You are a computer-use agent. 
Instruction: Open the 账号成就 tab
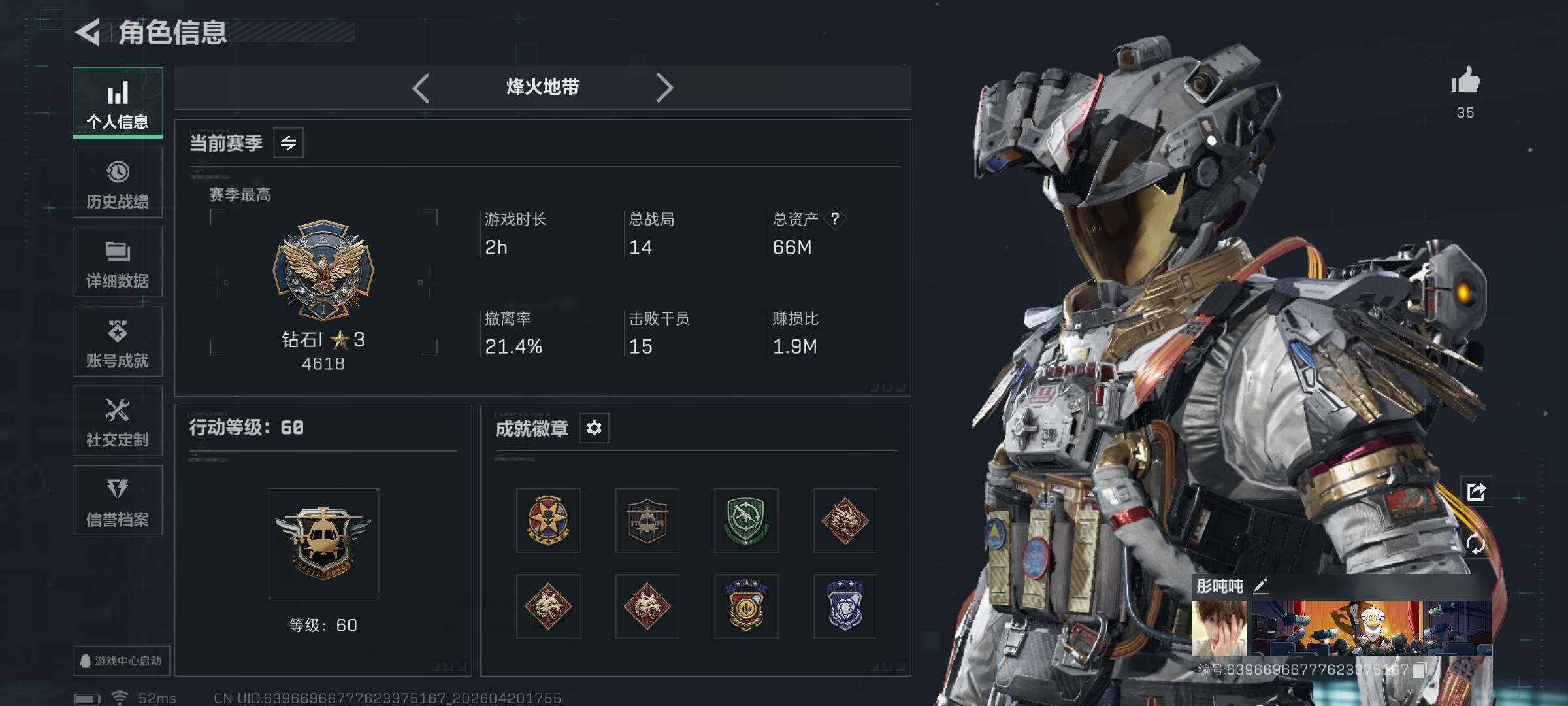(x=118, y=342)
